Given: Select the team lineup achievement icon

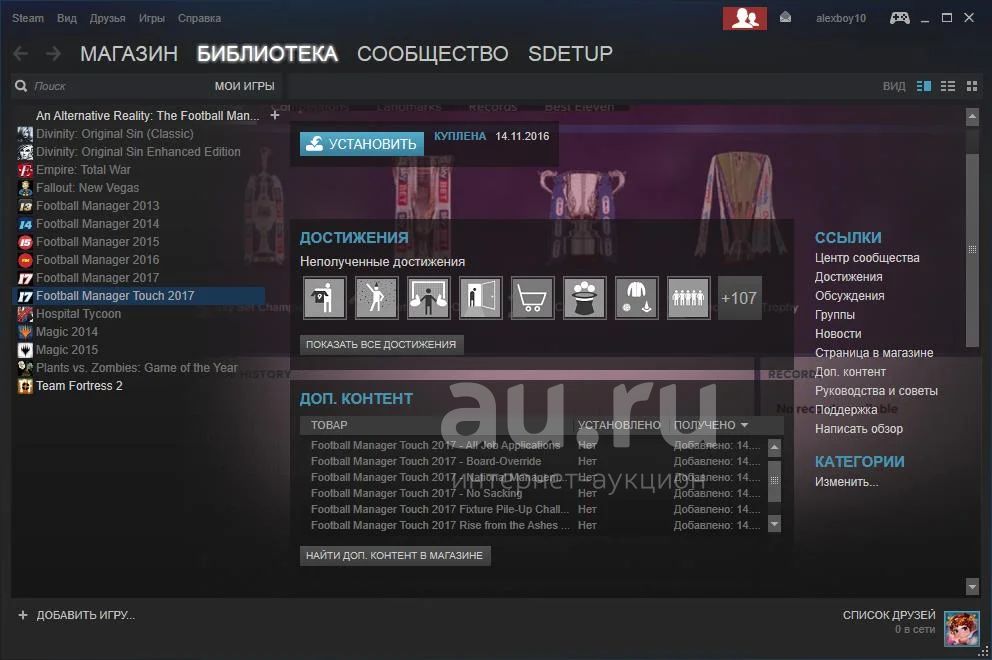Looking at the screenshot, I should 688,297.
